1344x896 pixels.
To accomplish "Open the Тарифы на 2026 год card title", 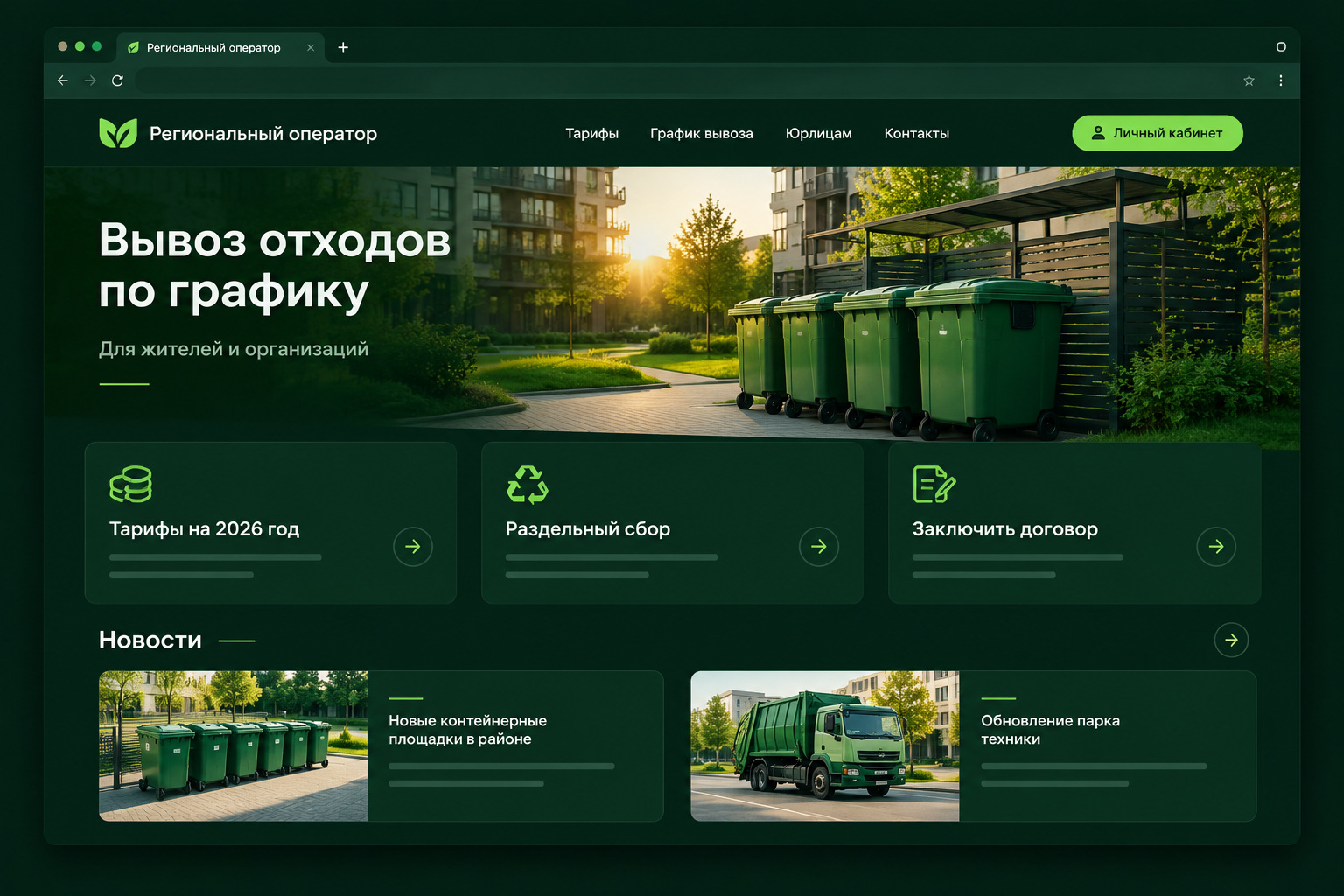I will click(x=205, y=528).
